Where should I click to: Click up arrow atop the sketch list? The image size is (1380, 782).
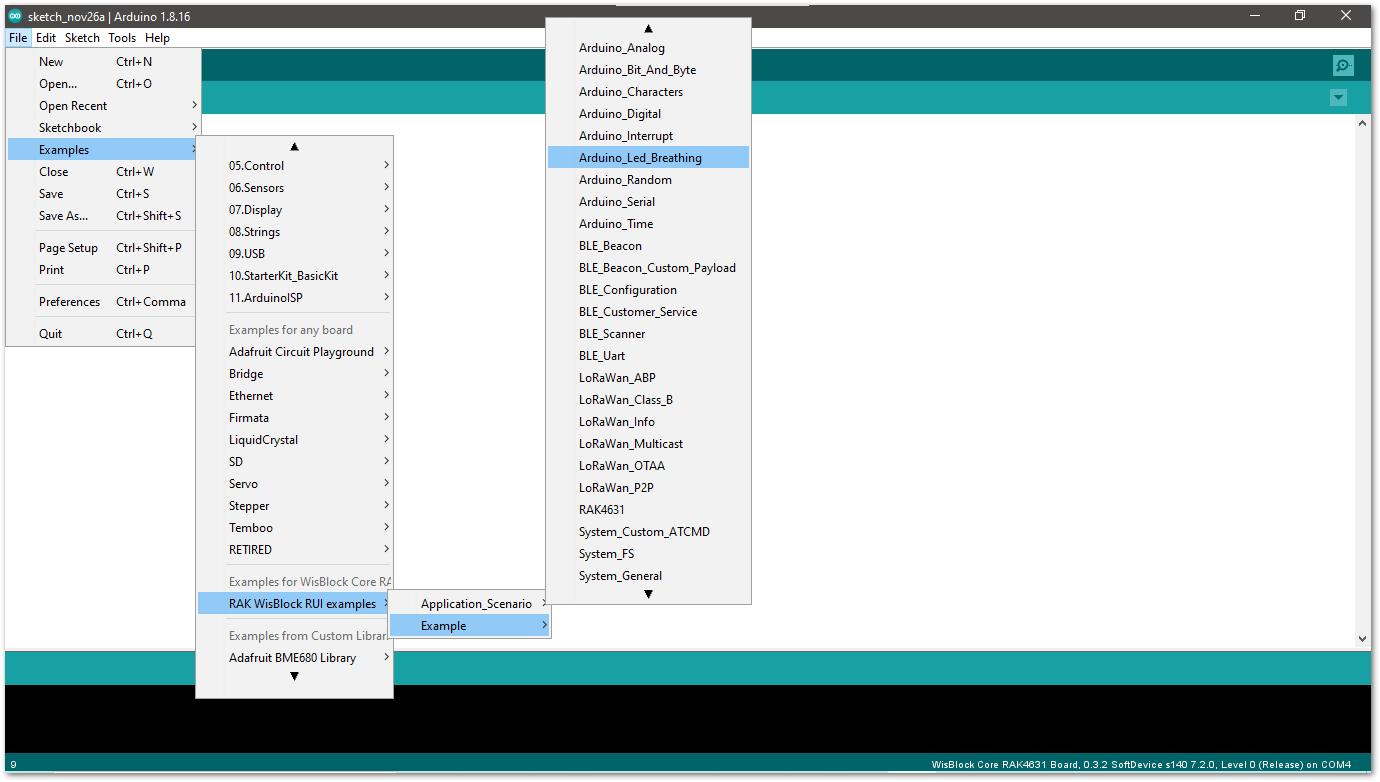click(648, 29)
